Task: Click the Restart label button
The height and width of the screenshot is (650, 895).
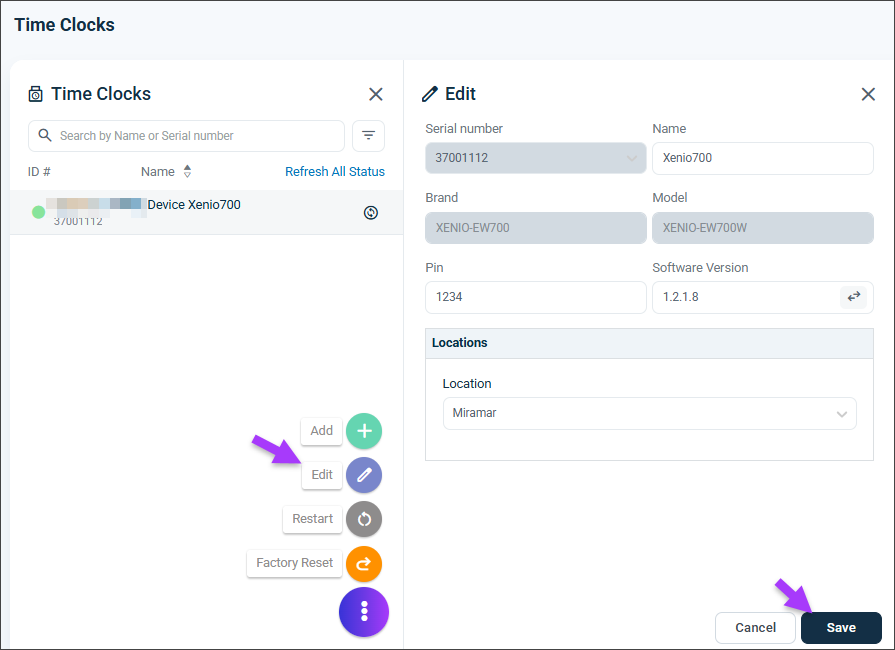Action: click(x=312, y=519)
